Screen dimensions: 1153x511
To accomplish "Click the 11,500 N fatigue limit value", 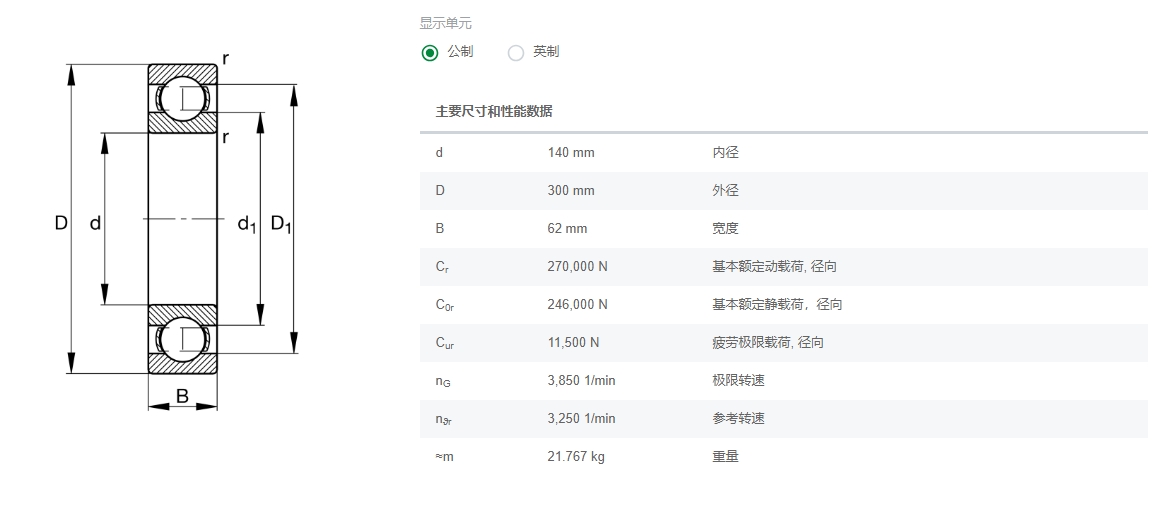I will tap(573, 343).
